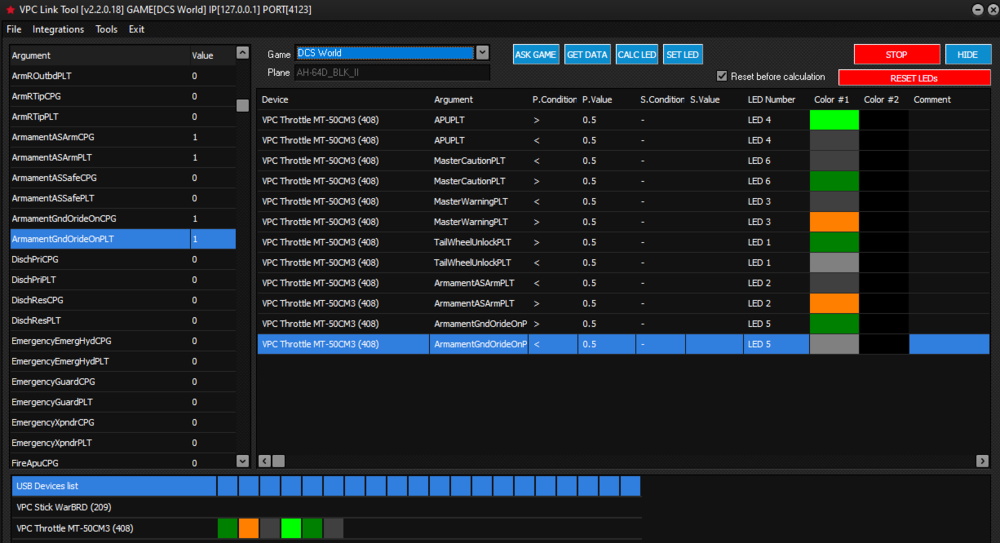Click green Color #1 swatch in TailWheelUnlockPLT > row
1000x543 pixels.
click(834, 242)
